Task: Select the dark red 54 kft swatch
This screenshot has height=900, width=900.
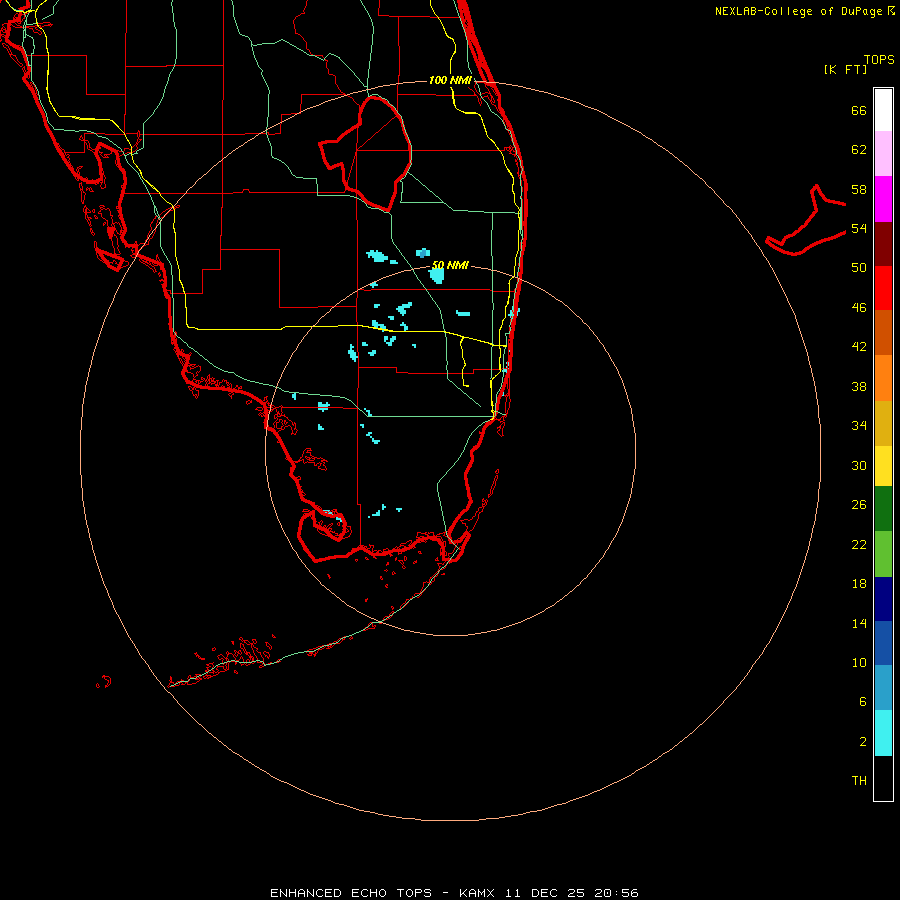Action: 883,243
